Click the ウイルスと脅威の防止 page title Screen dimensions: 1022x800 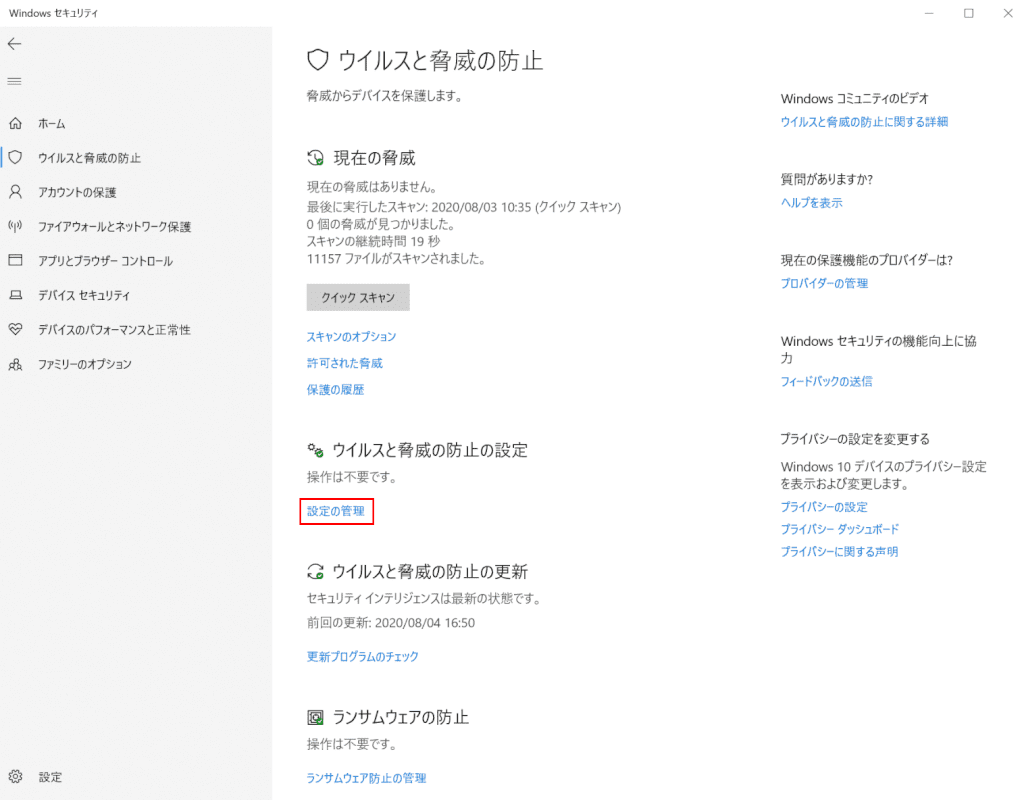coord(441,61)
